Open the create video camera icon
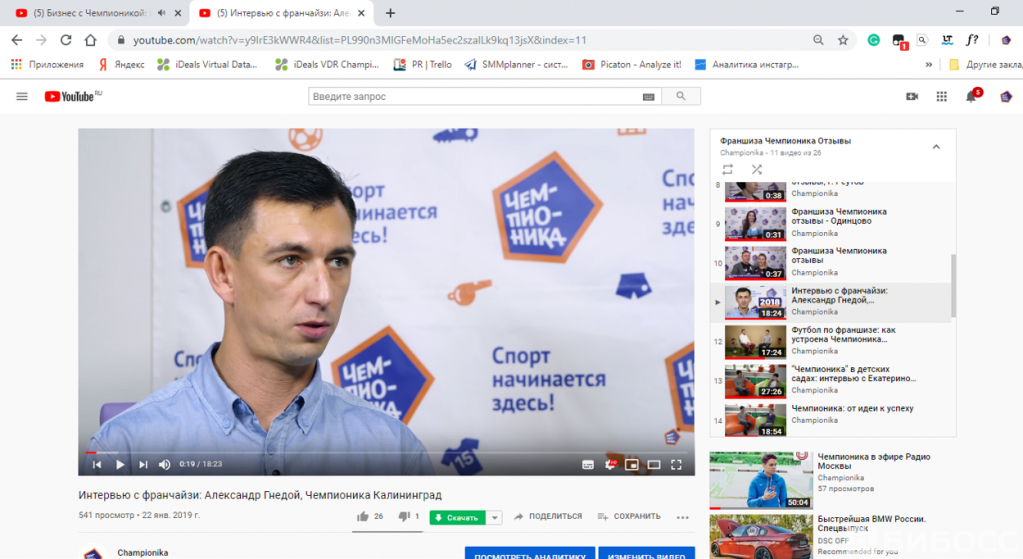 [x=912, y=97]
